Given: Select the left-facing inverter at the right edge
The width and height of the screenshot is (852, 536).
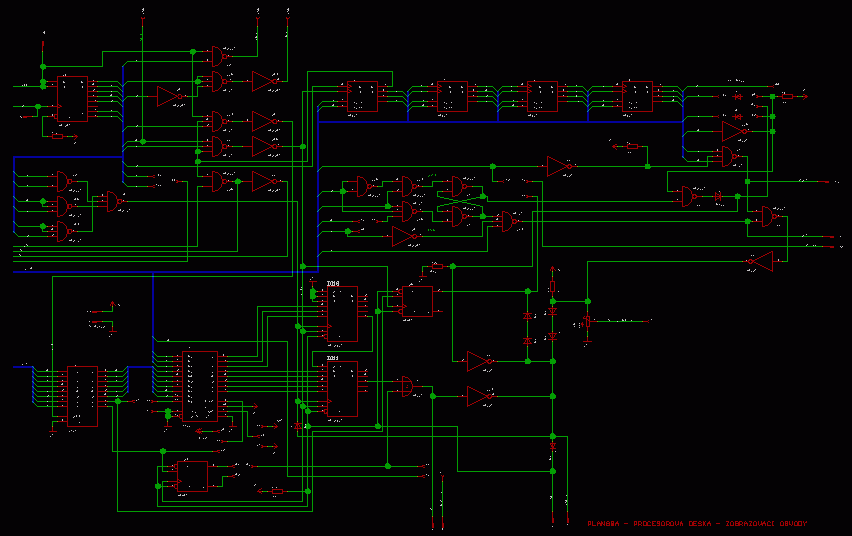Looking at the screenshot, I should coord(761,262).
